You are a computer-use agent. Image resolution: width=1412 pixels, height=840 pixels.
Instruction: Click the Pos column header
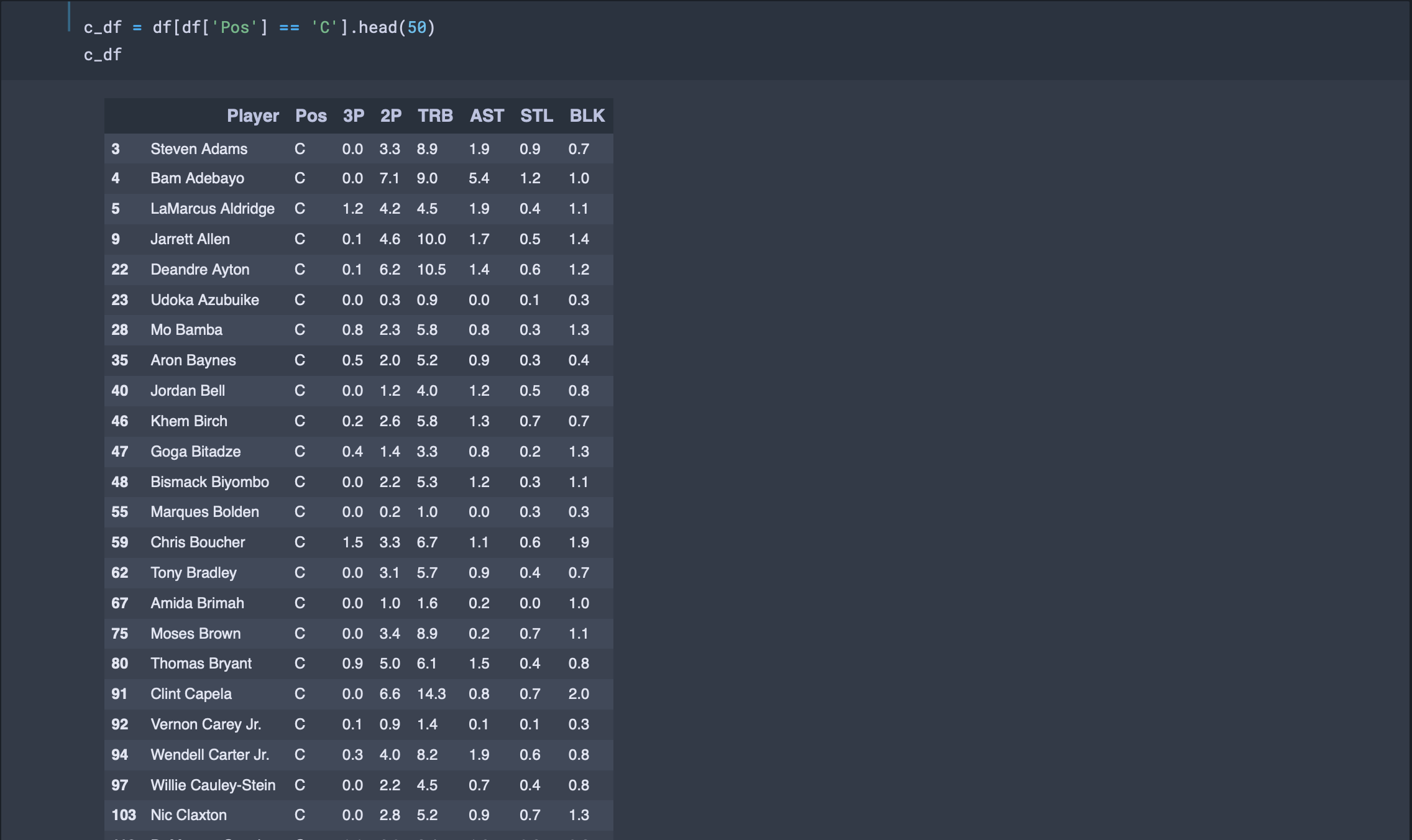(x=311, y=116)
